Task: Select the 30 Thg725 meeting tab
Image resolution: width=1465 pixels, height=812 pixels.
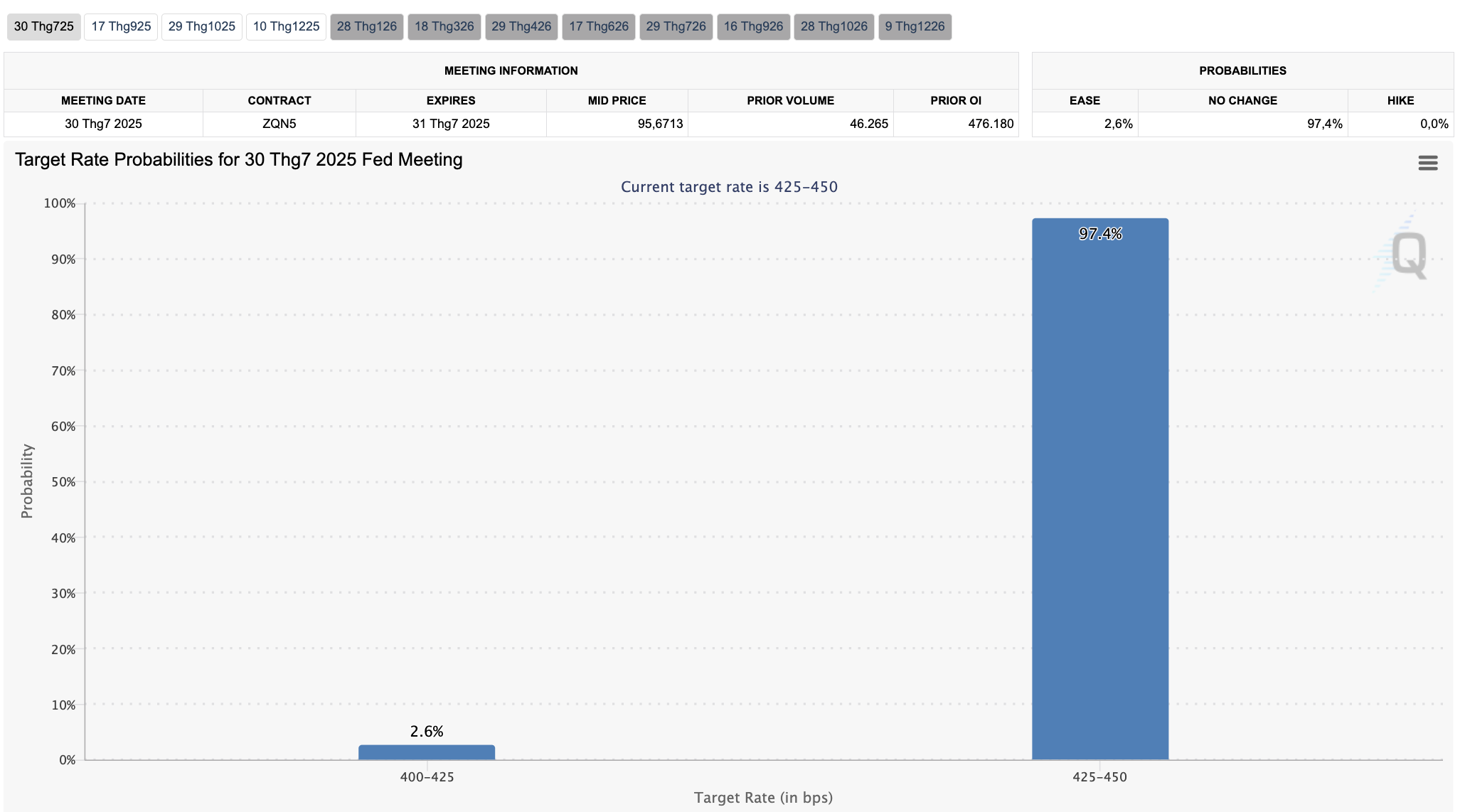Action: (43, 27)
